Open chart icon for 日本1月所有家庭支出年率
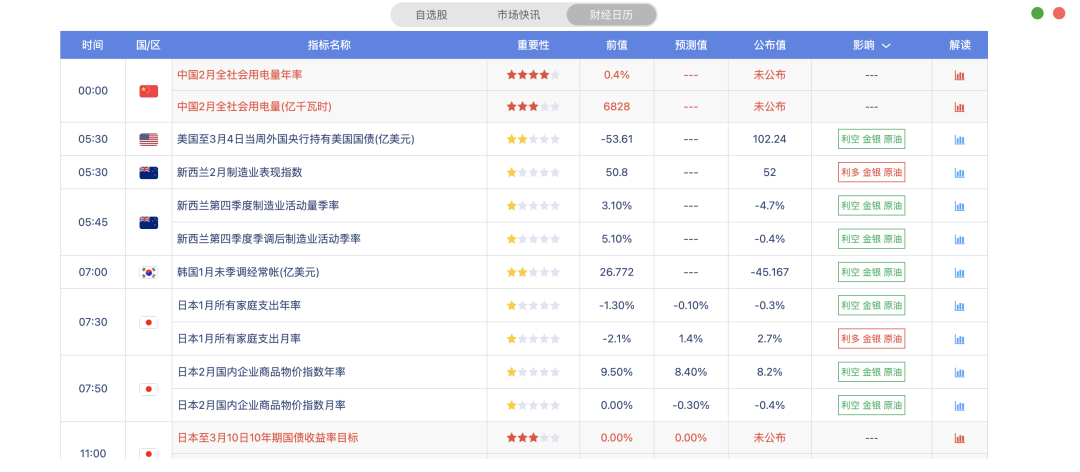This screenshot has width=1080, height=472. click(x=959, y=305)
